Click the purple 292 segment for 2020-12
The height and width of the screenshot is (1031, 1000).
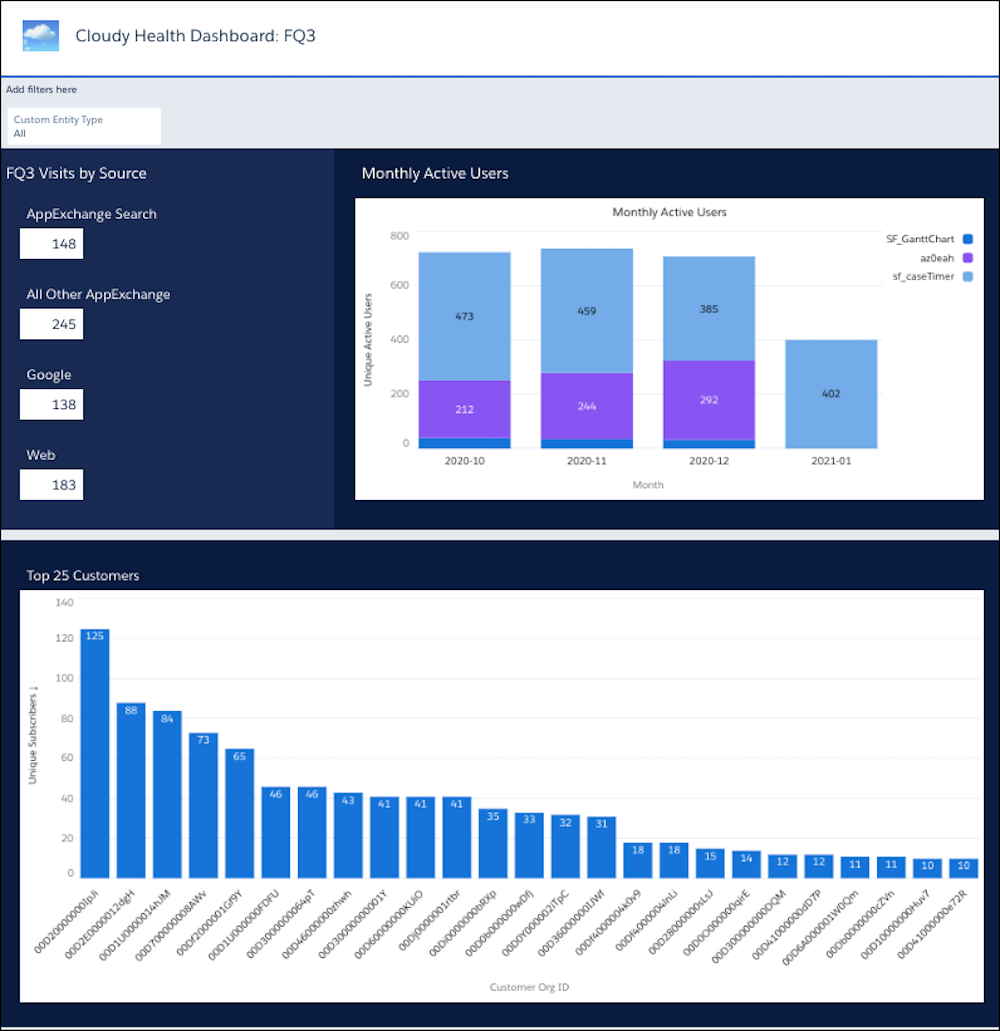(708, 400)
